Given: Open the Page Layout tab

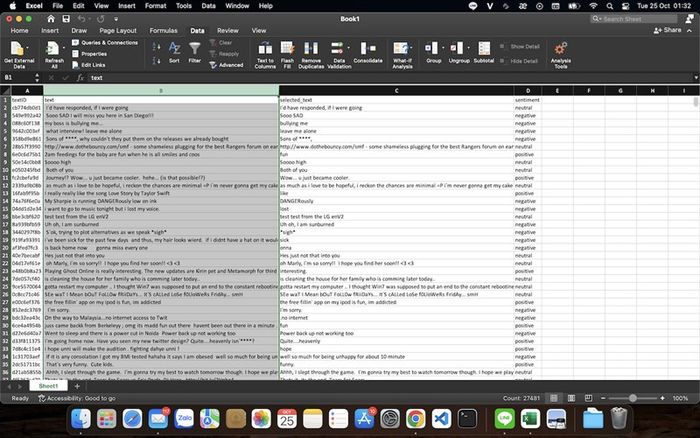Looking at the screenshot, I should (x=120, y=31).
